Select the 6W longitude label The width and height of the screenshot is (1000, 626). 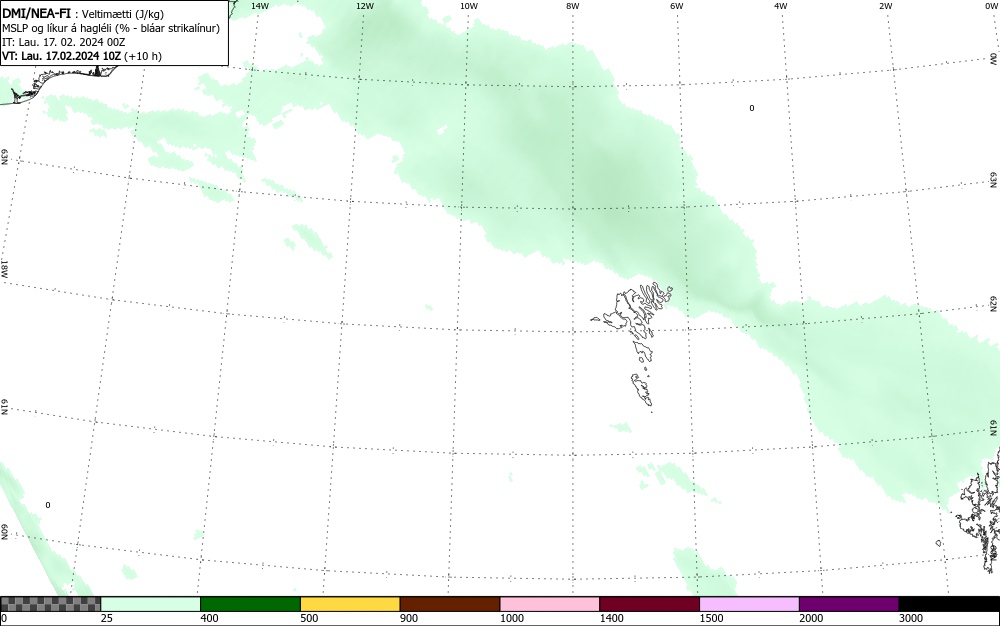tap(677, 6)
